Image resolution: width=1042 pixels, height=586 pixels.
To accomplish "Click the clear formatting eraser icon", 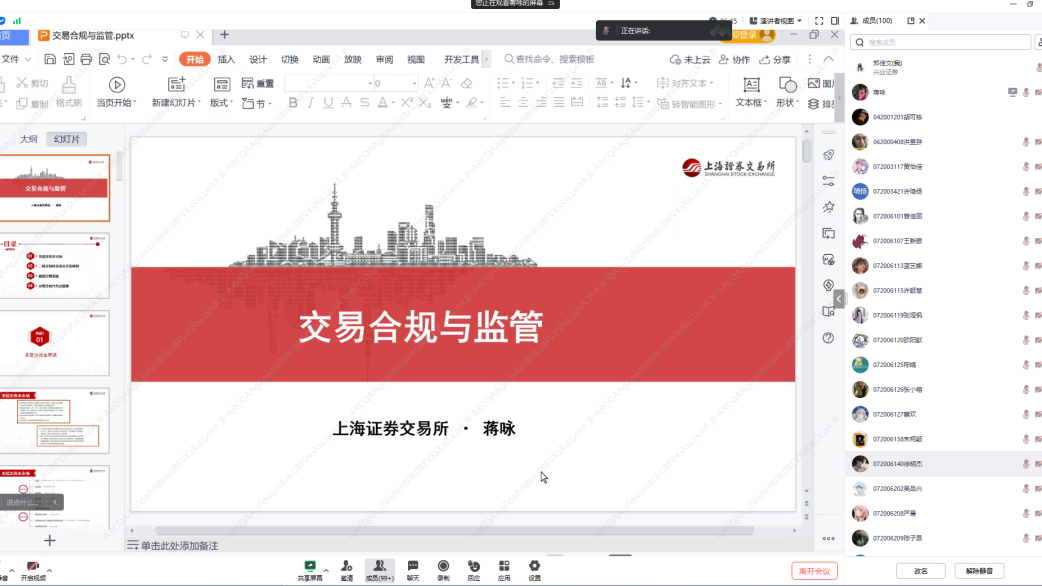I will 467,83.
